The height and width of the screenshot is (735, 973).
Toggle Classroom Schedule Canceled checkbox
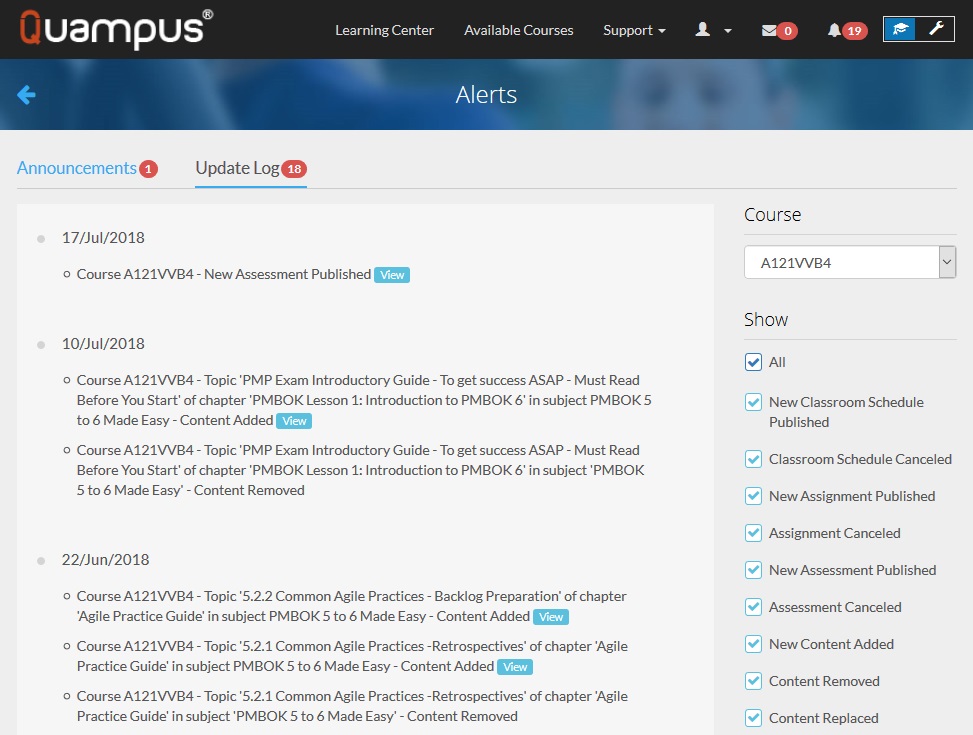[x=754, y=459]
